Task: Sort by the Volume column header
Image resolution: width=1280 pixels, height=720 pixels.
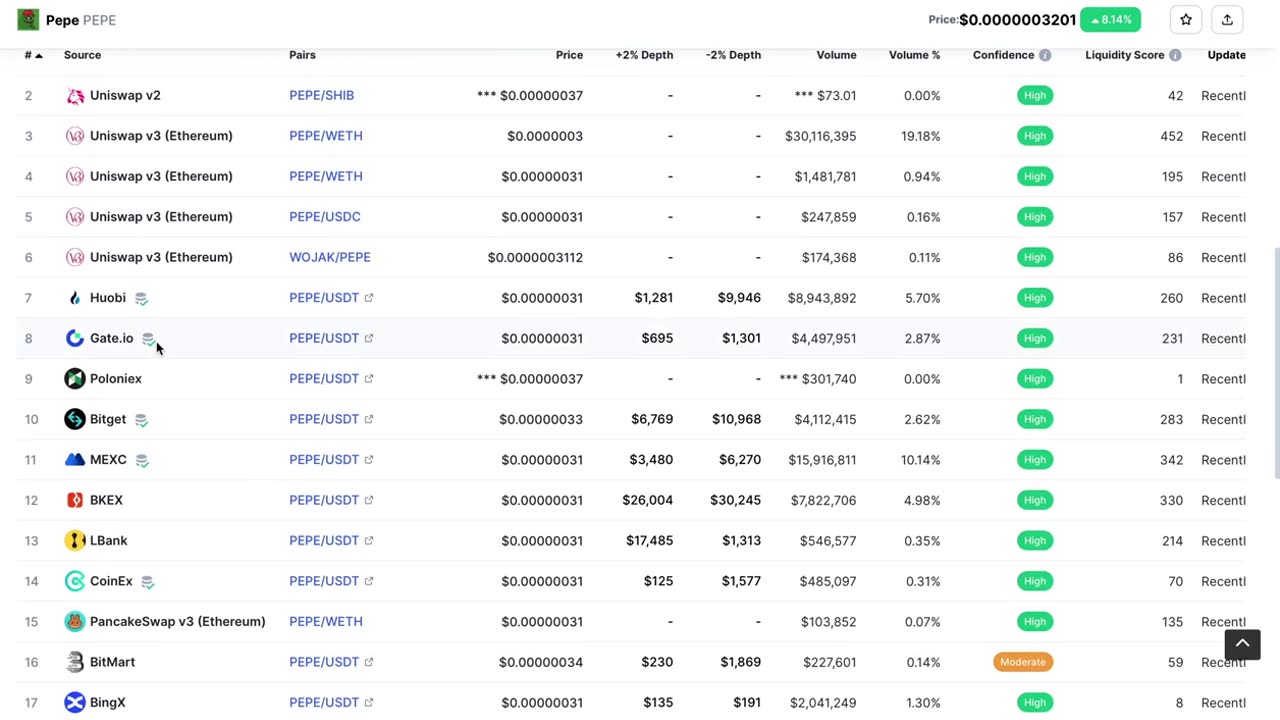Action: [836, 55]
